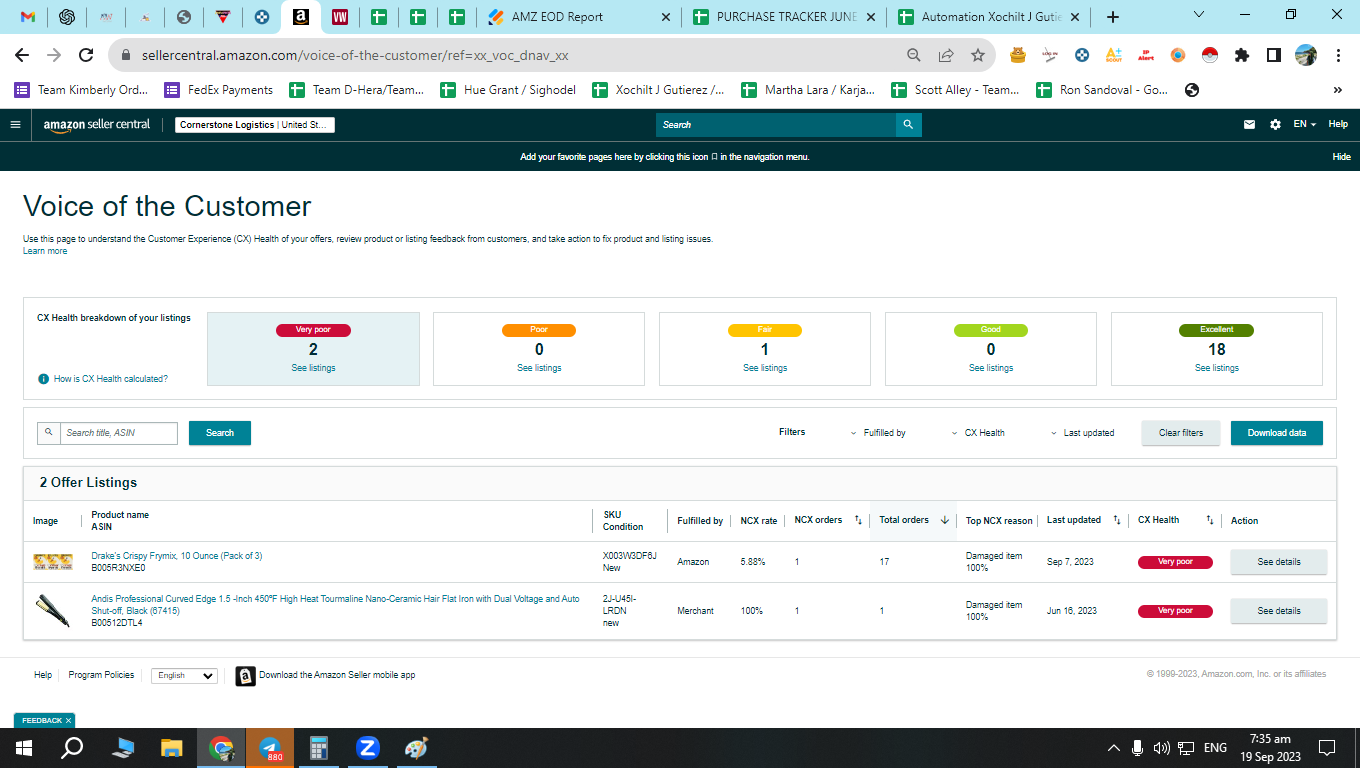This screenshot has width=1360, height=768.
Task: Sort by CX Health column arrows
Action: click(1209, 520)
